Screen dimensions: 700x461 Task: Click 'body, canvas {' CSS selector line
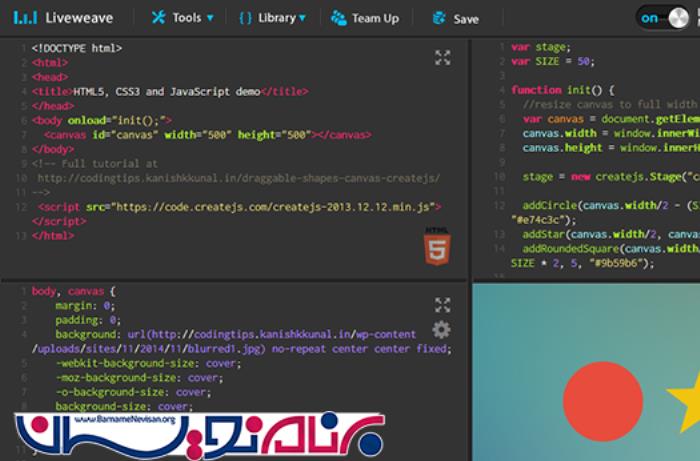pyautogui.click(x=74, y=291)
